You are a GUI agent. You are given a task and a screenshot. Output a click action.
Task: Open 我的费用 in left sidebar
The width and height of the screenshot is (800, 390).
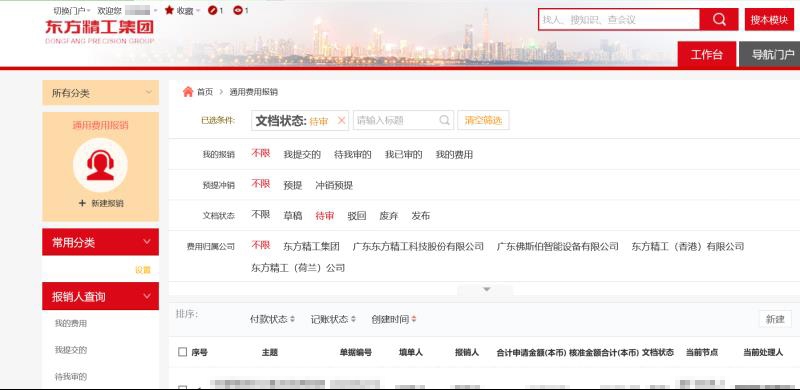click(x=71, y=323)
